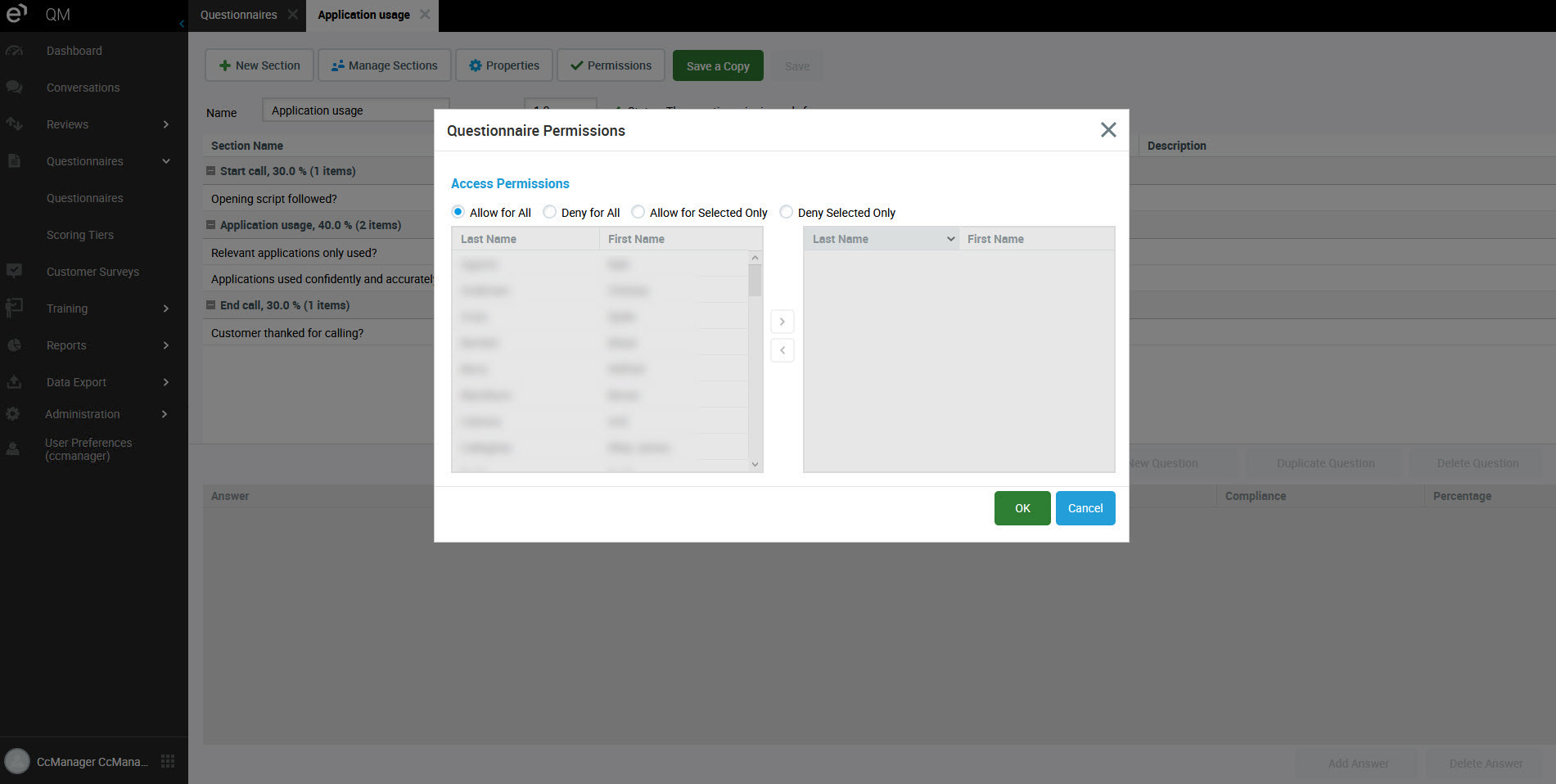Select Allow for Selected Only option
This screenshot has height=784, width=1556.
(638, 212)
